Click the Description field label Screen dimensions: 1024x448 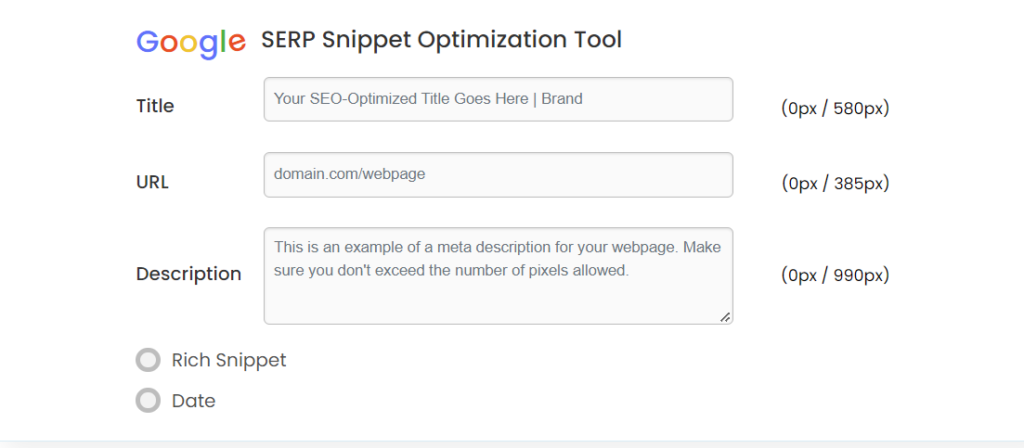pos(189,274)
